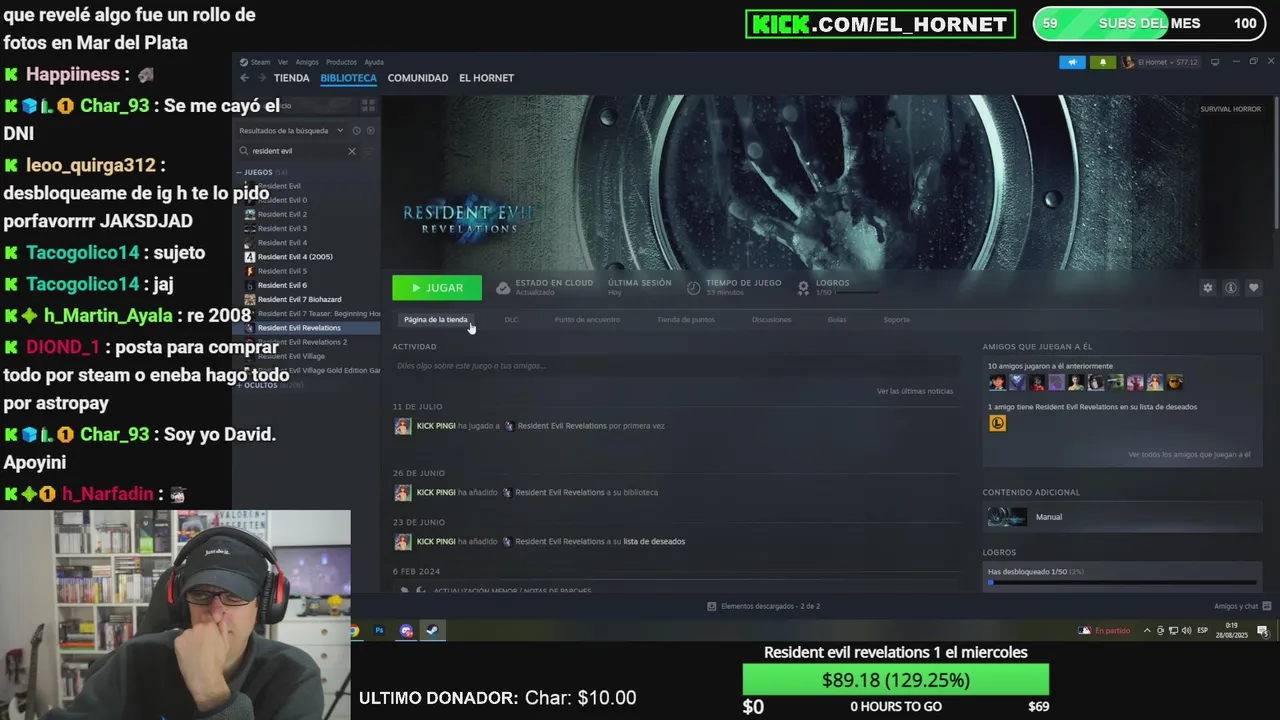Open the Ver menu
Viewport: 1280px width, 720px height.
click(x=283, y=62)
